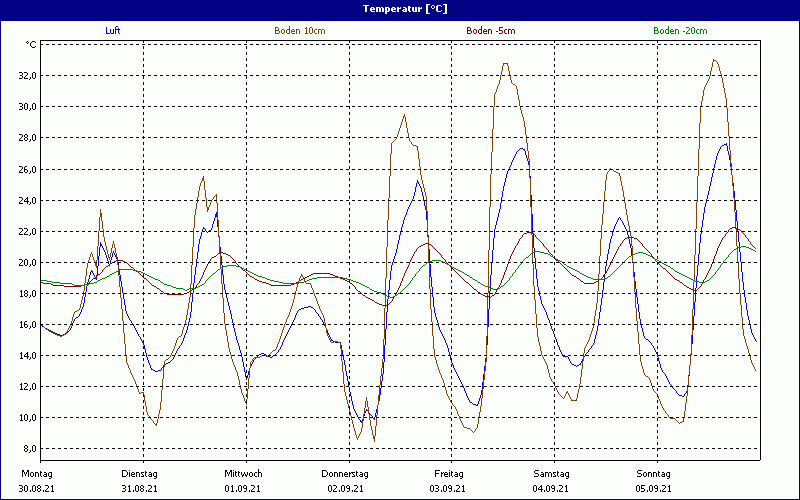This screenshot has width=800, height=500.
Task: Click the 'Dienstag' day label
Action: tap(139, 474)
